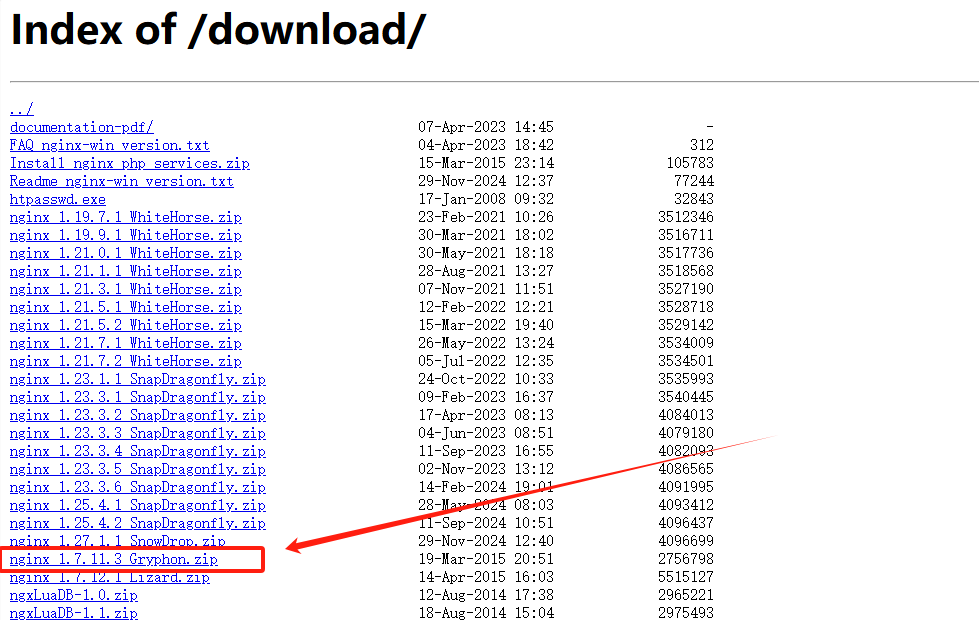Download nginx 1.25.4.2 SnapDragonfly.zip
This screenshot has height=620, width=979.
tap(138, 524)
